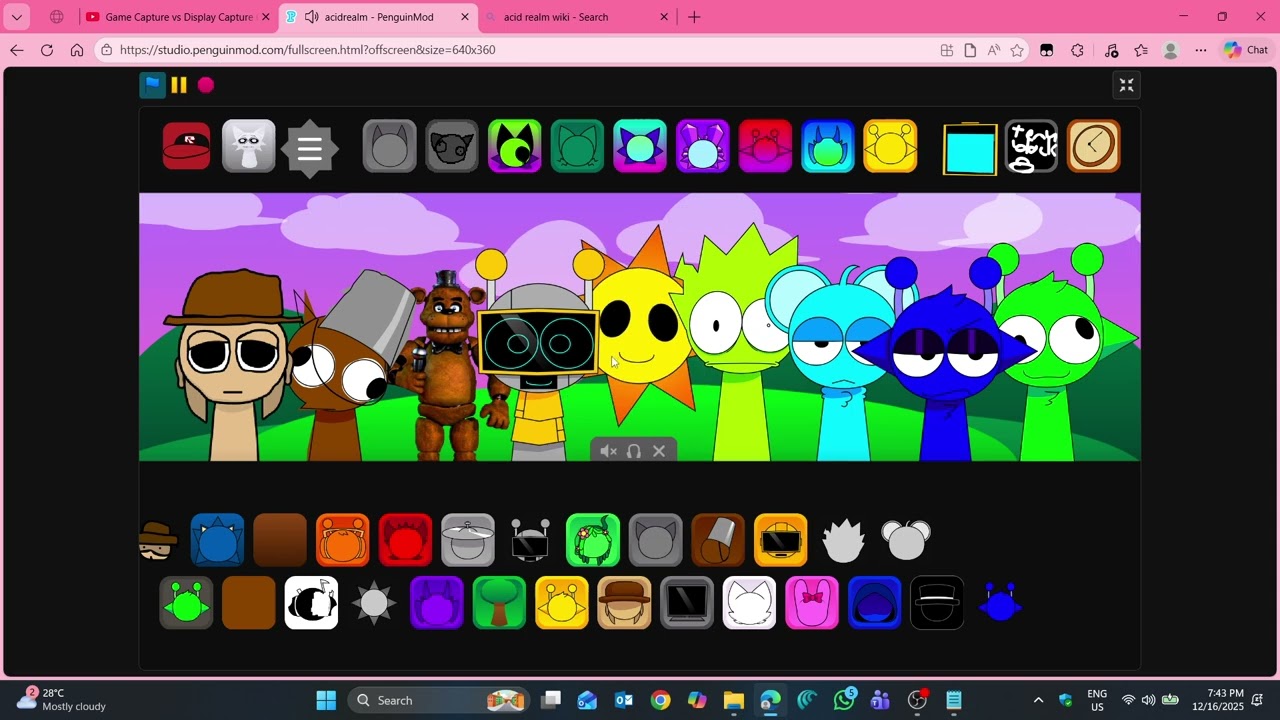This screenshot has height=720, width=1280.
Task: Exit fullscreen mode using the arrows icon
Action: click(1127, 85)
